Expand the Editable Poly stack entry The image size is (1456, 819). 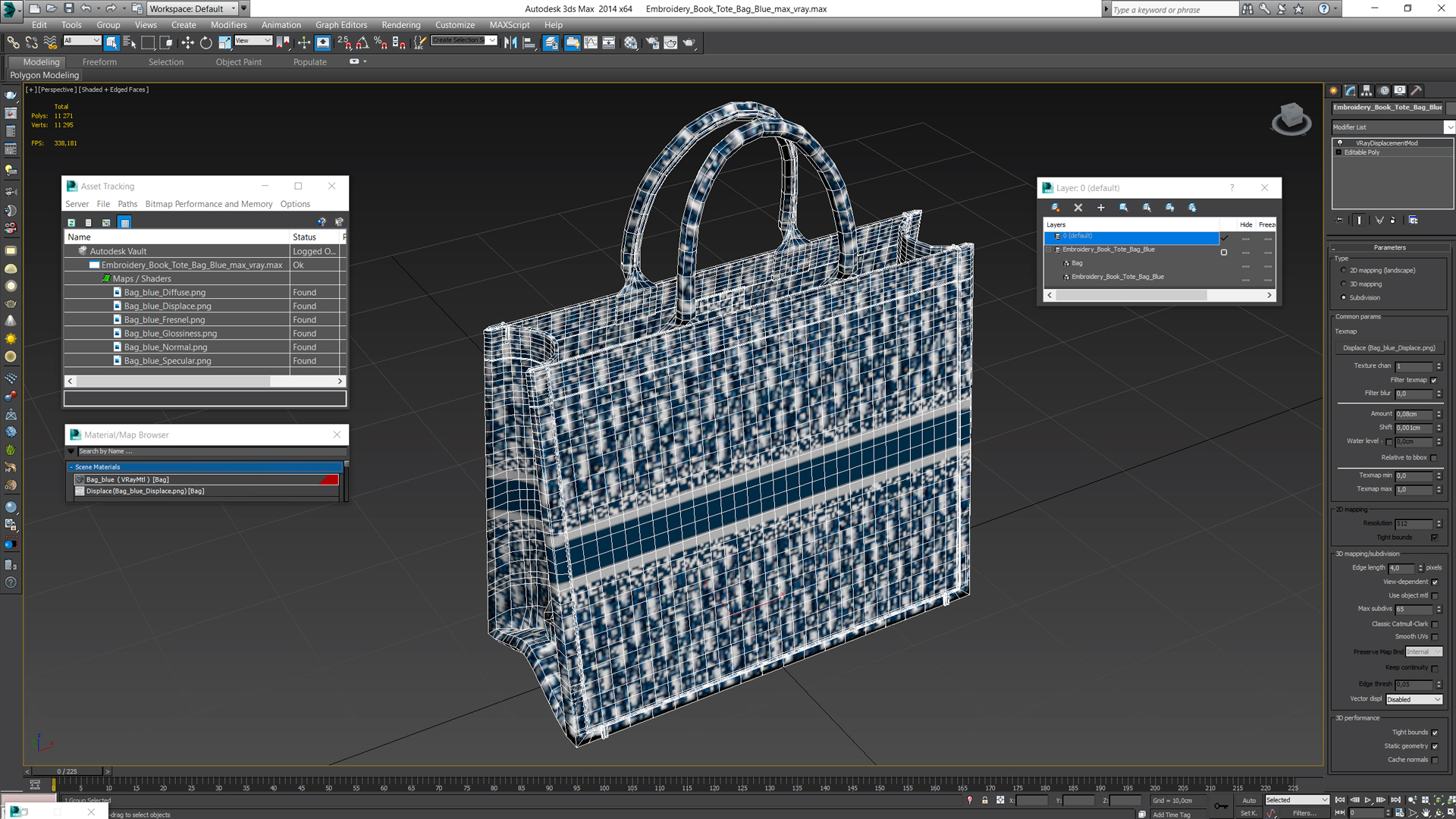tap(1338, 152)
